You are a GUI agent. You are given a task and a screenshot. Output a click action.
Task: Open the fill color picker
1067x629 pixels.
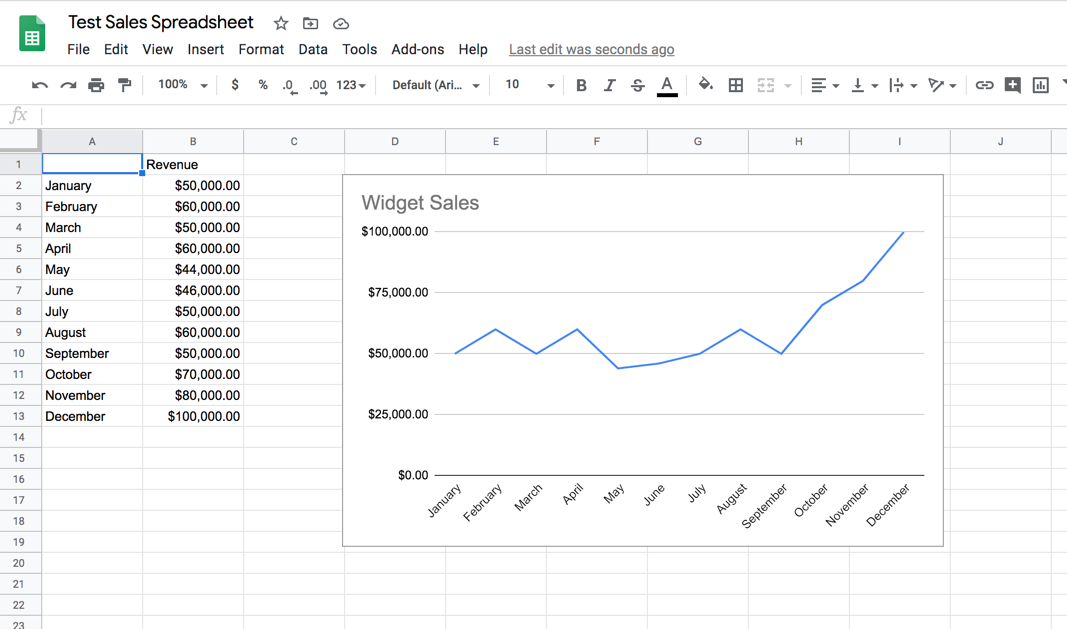706,84
